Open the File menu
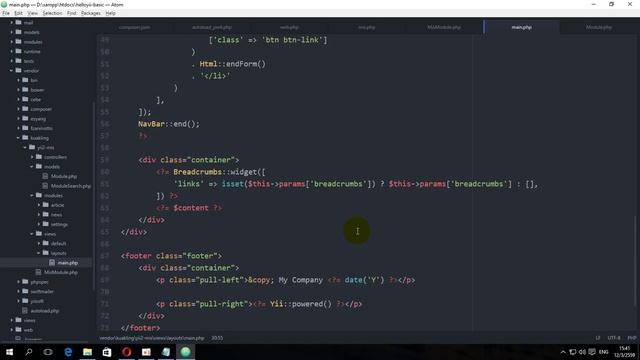This screenshot has height=360, width=640. pos(6,13)
